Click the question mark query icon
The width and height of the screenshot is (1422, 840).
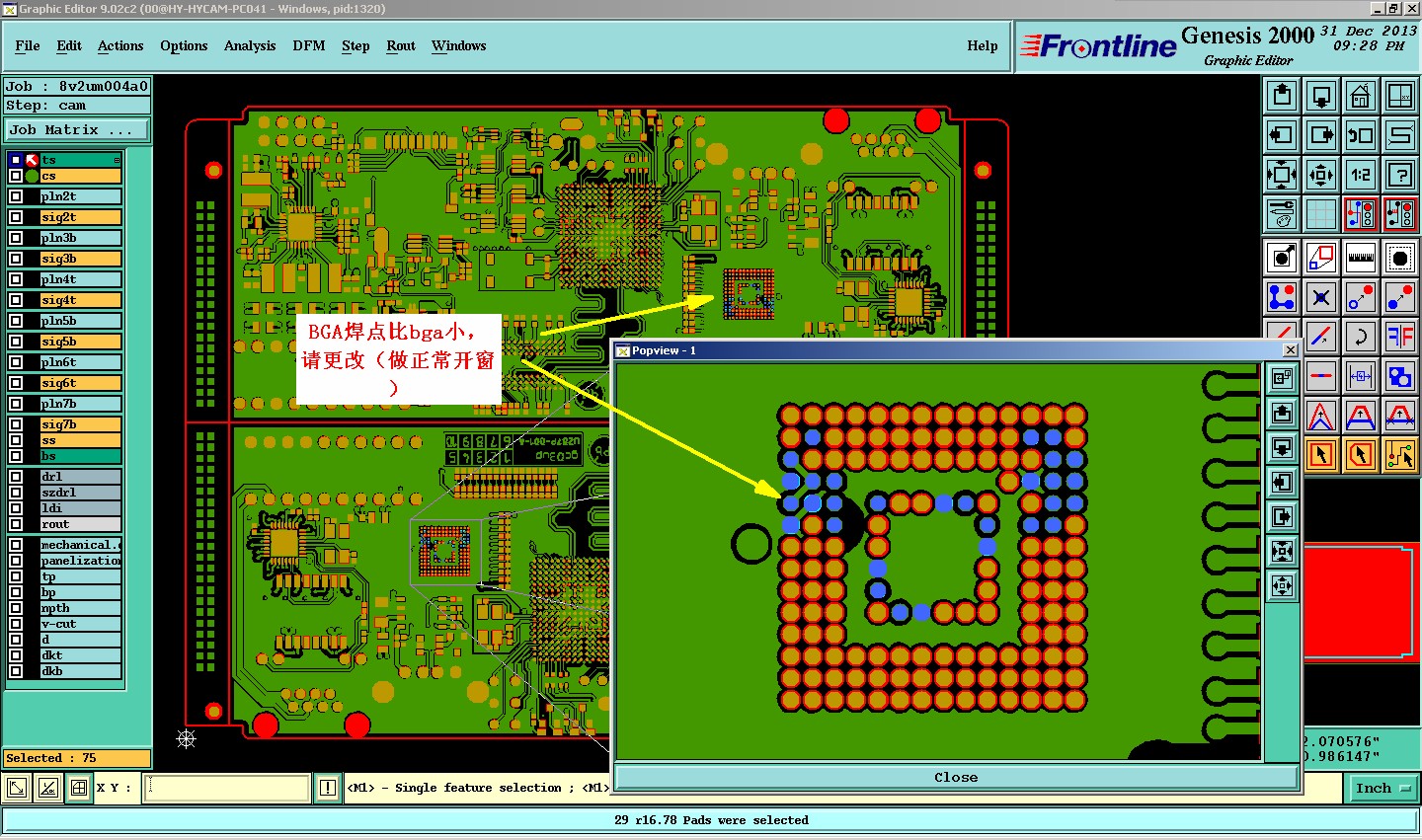tap(1400, 175)
